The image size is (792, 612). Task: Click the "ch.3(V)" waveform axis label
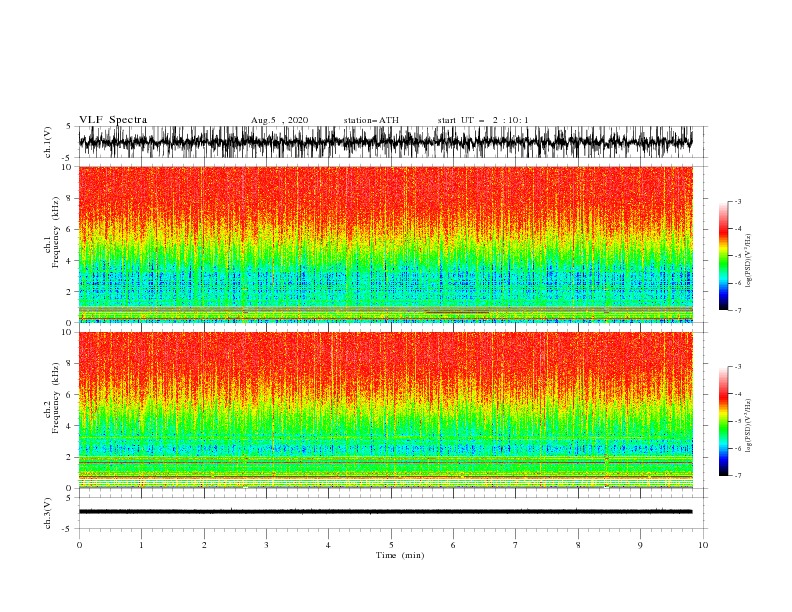click(x=48, y=513)
